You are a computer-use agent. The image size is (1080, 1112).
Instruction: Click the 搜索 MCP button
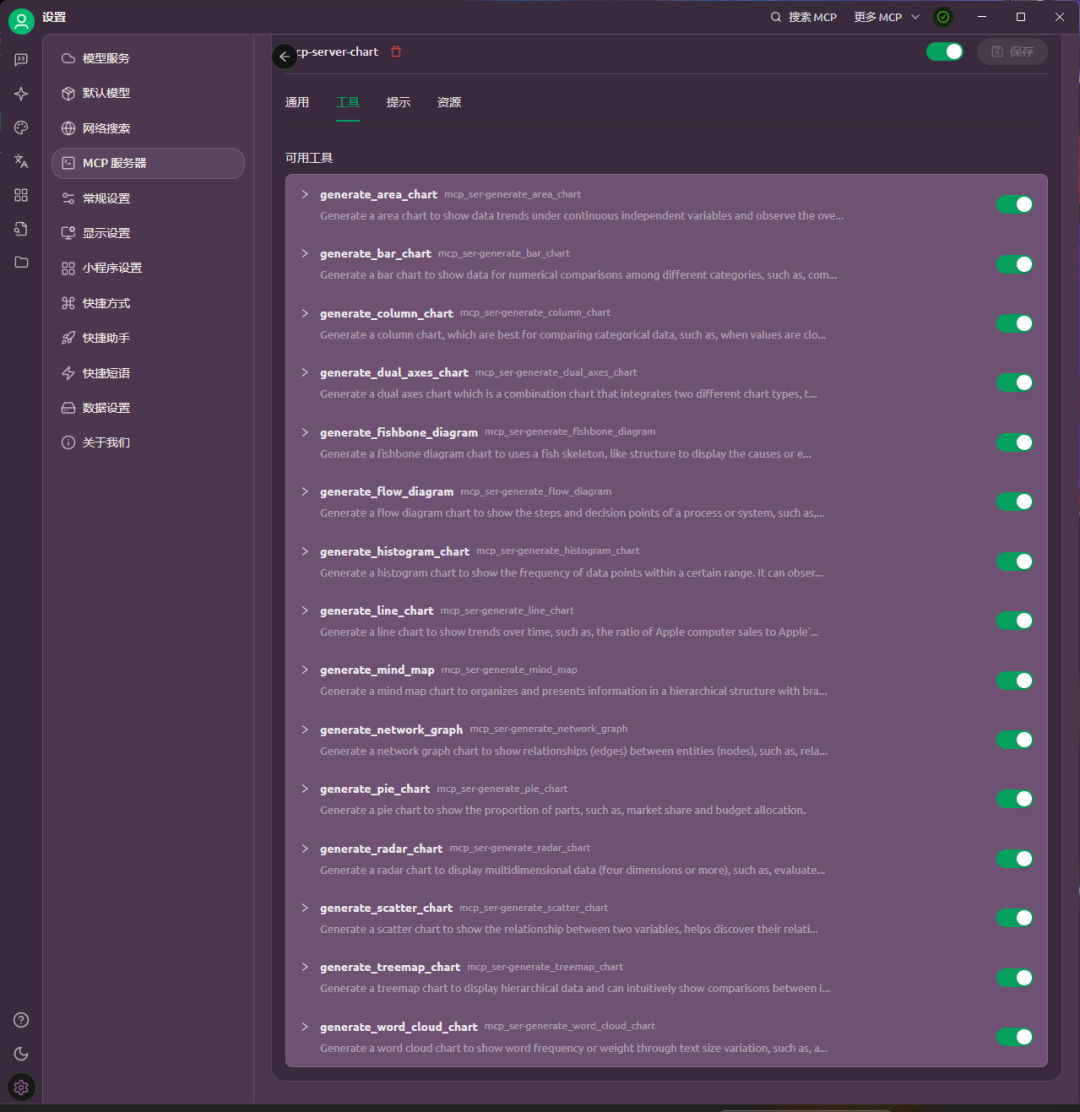pos(803,17)
